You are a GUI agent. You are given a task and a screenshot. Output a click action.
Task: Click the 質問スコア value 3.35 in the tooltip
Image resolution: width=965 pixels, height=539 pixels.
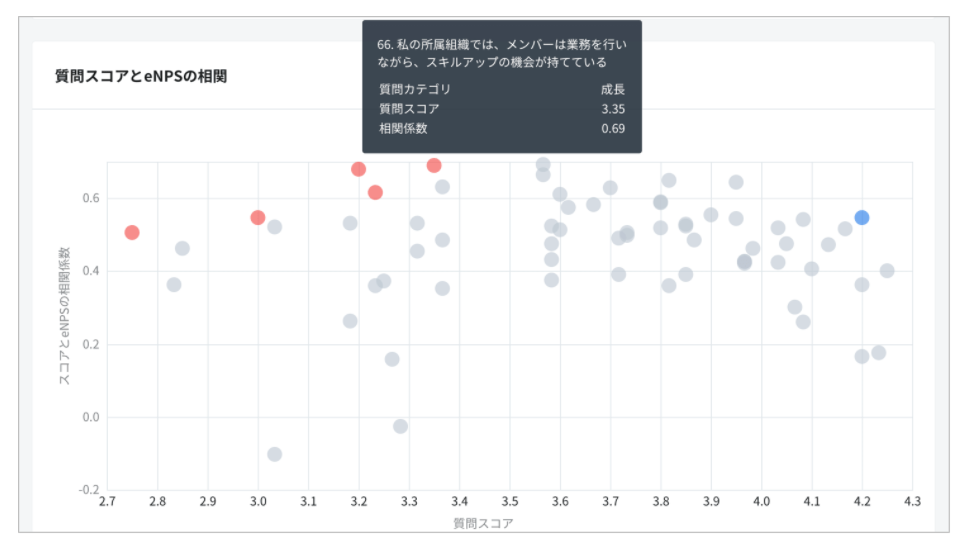[613, 109]
